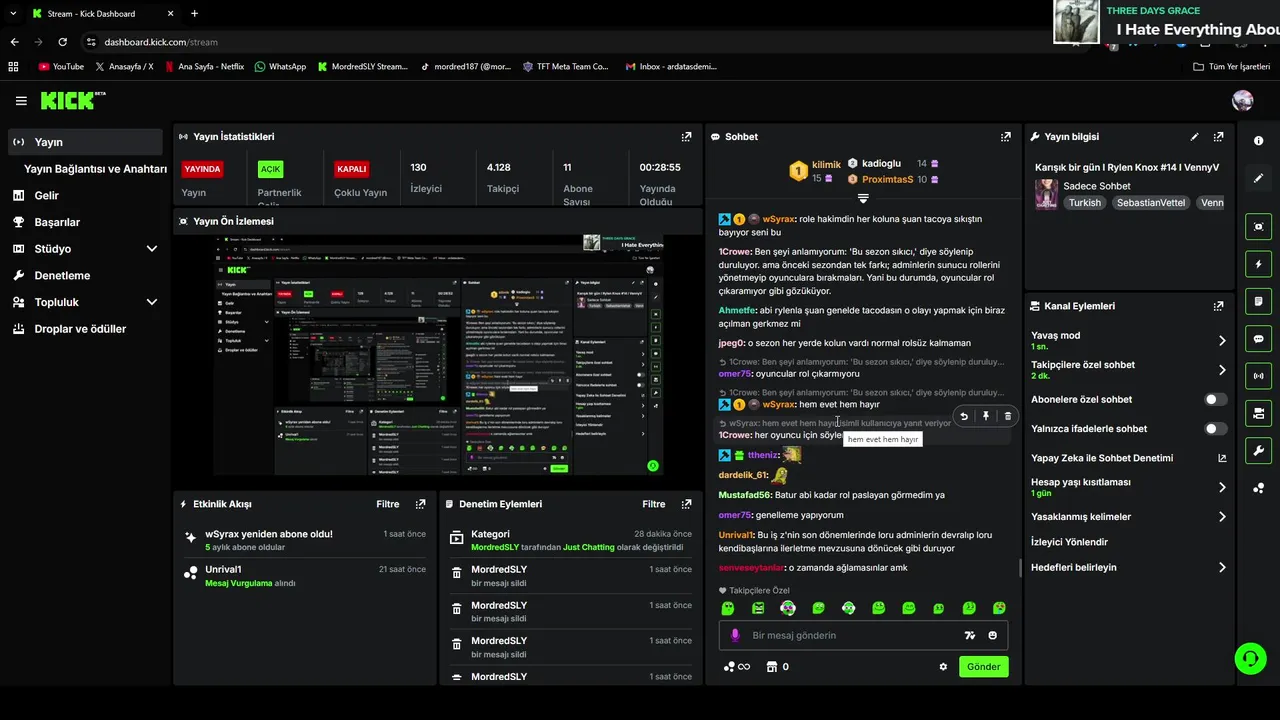Click the pencil icon in the right sidebar
This screenshot has width=1280, height=720.
coord(1259,178)
